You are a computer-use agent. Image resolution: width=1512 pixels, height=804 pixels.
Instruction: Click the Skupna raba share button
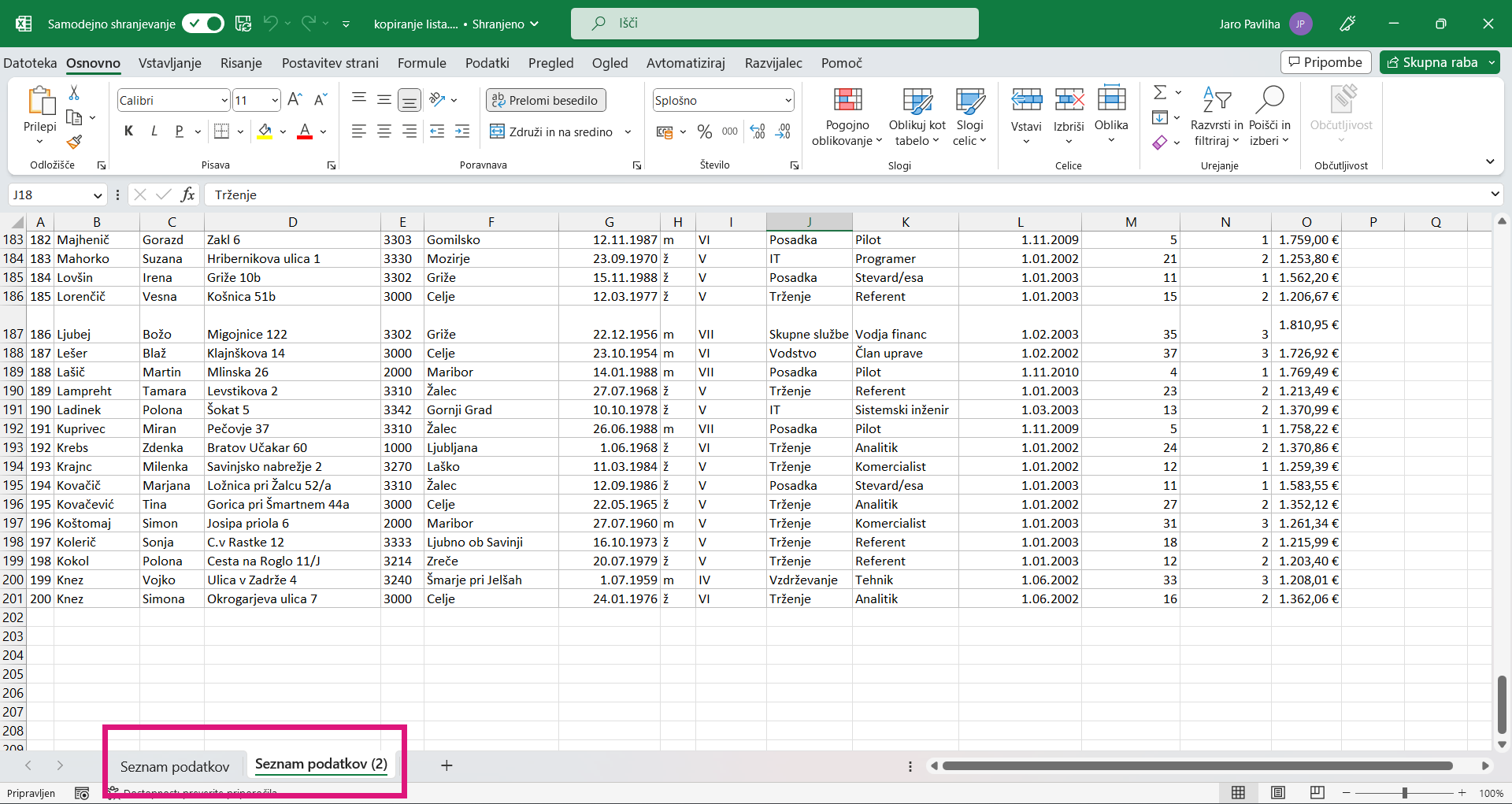(x=1432, y=62)
